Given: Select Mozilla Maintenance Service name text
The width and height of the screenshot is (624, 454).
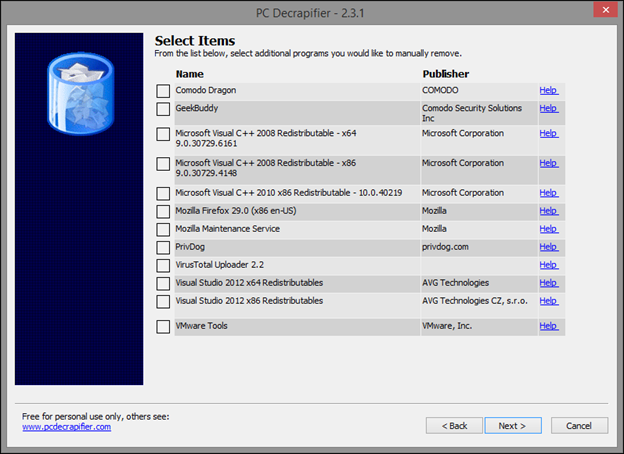Looking at the screenshot, I should pyautogui.click(x=228, y=229).
